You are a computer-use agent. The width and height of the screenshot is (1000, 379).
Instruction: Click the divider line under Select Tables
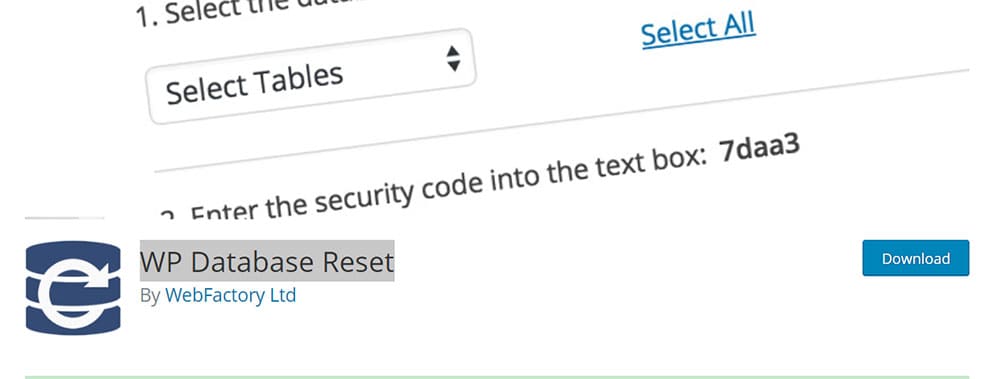point(562,121)
